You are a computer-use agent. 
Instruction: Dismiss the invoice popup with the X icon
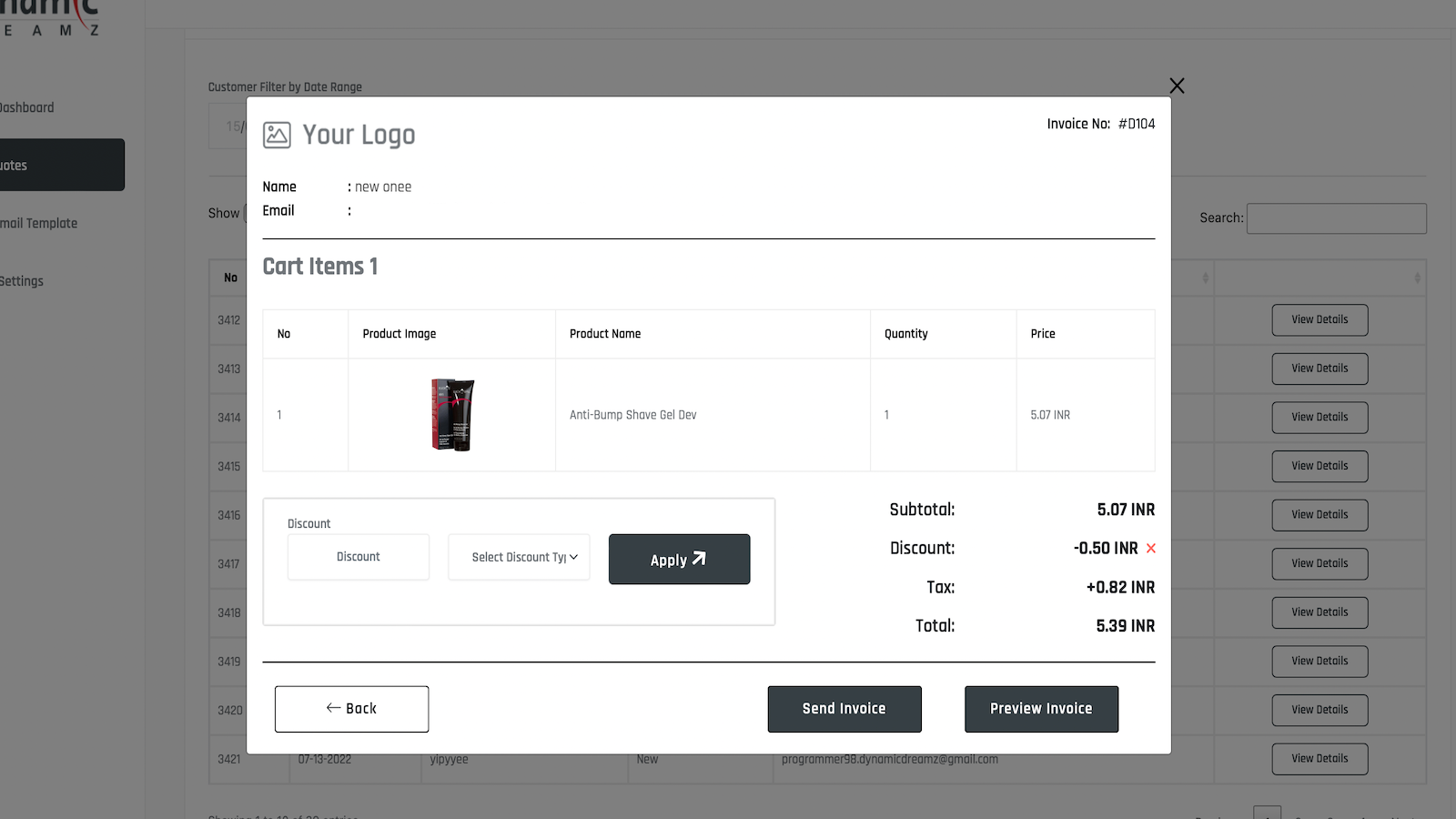tap(1176, 85)
